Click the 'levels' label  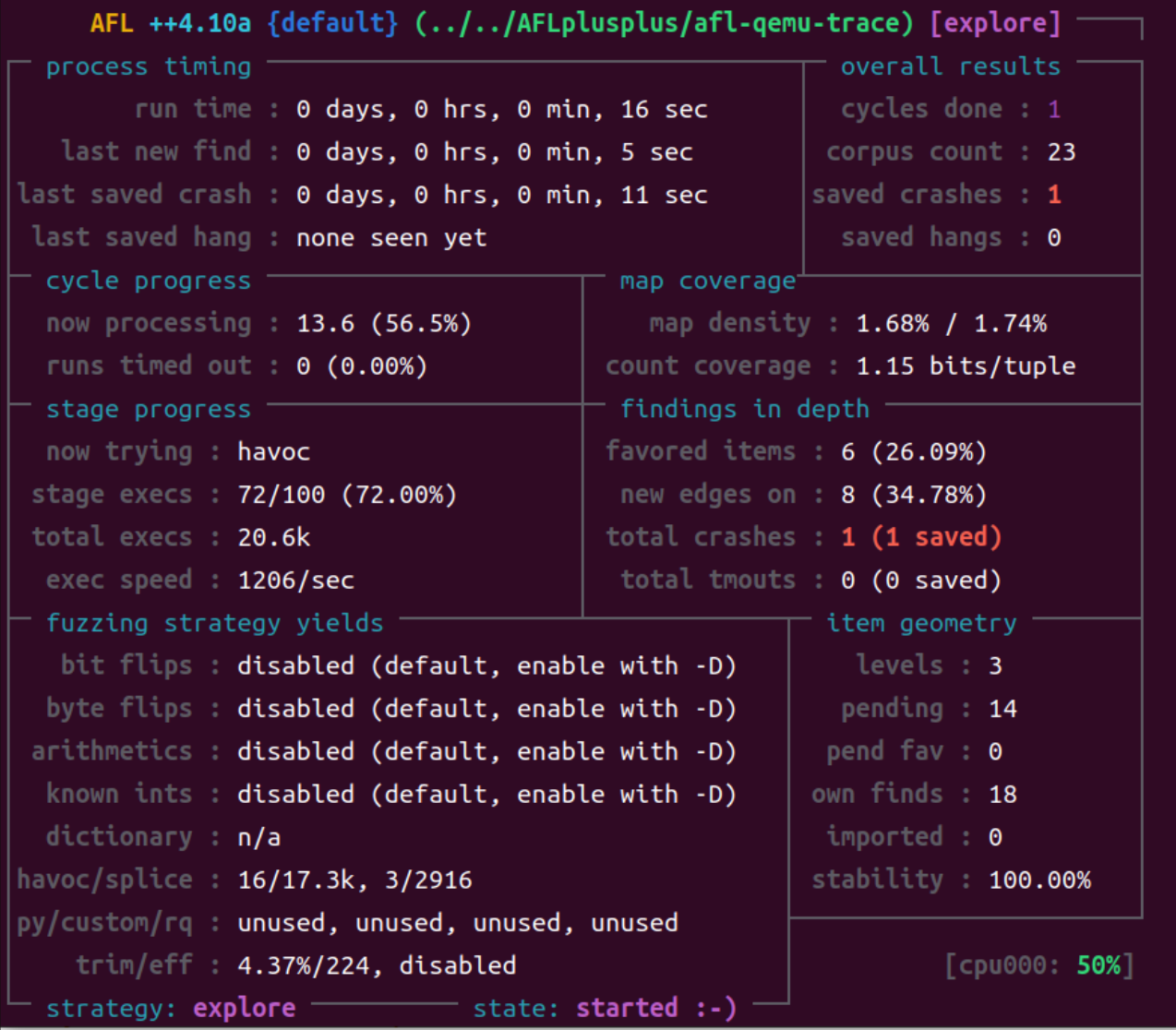pos(899,665)
